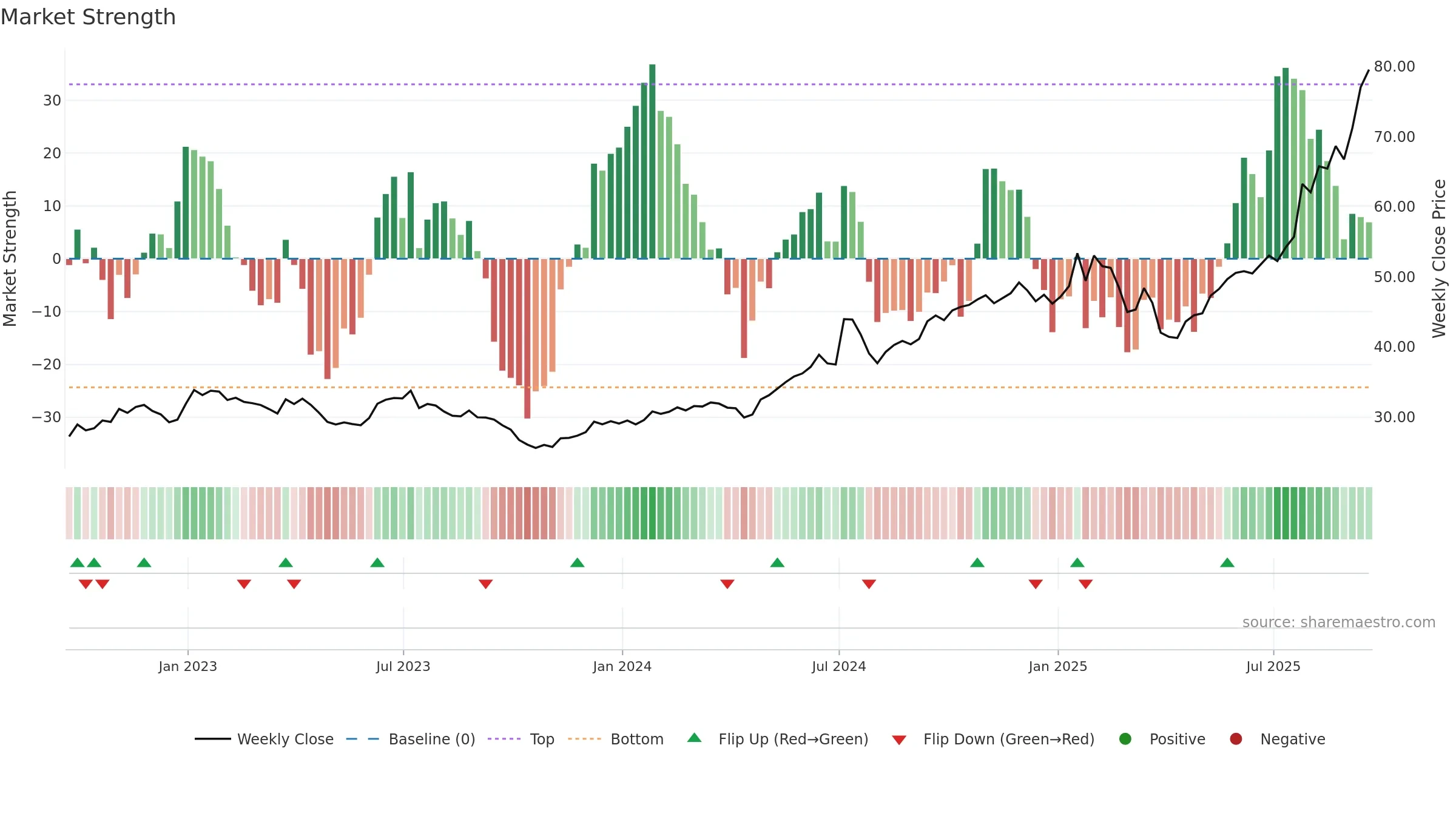The height and width of the screenshot is (819, 1456).
Task: Click the red Flip Down legend triangle icon
Action: (x=899, y=740)
